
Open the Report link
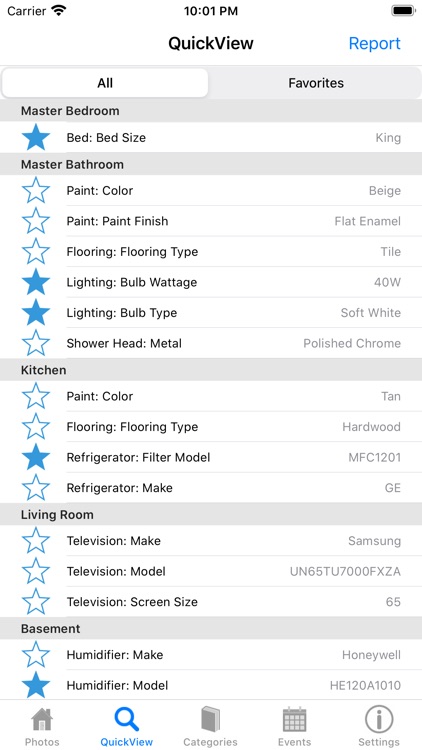(374, 44)
